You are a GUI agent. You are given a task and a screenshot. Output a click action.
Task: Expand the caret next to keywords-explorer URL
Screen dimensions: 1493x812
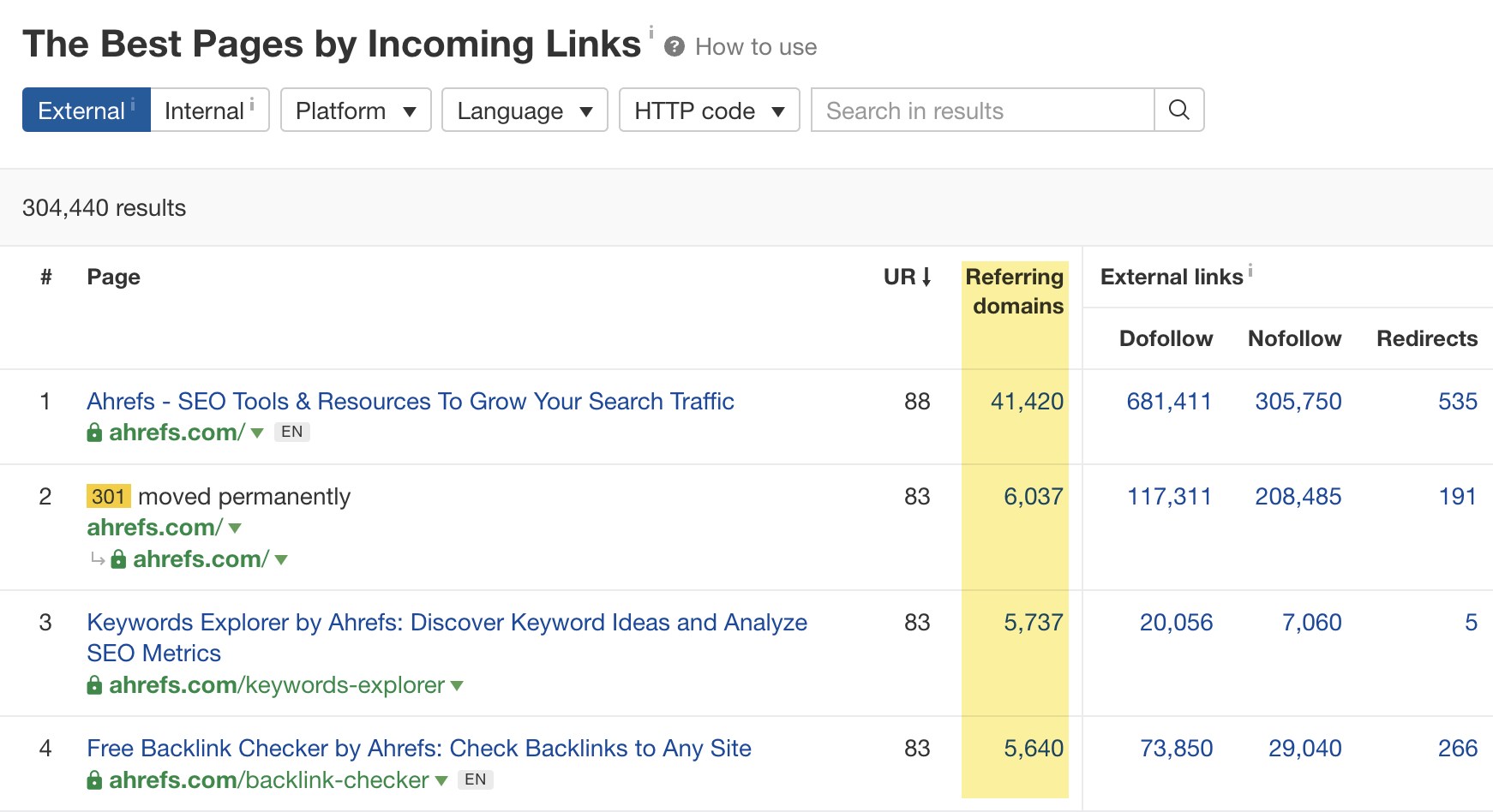(x=458, y=685)
